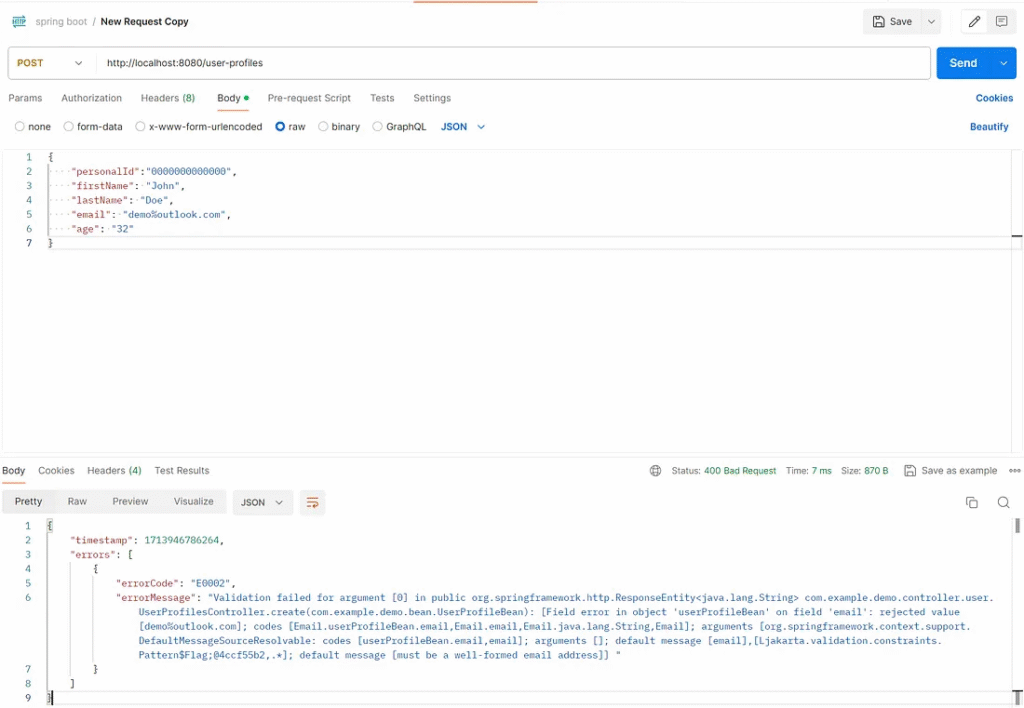
Task: Click the "personalId" line in request body
Action: 153,171
